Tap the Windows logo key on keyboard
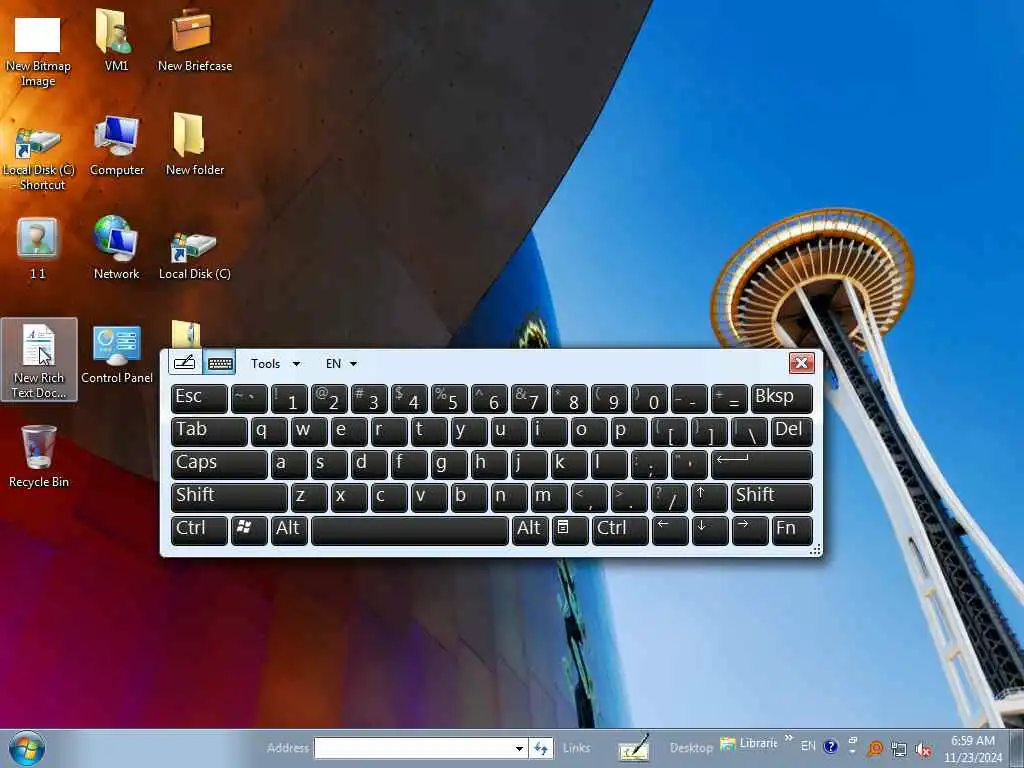 (249, 530)
